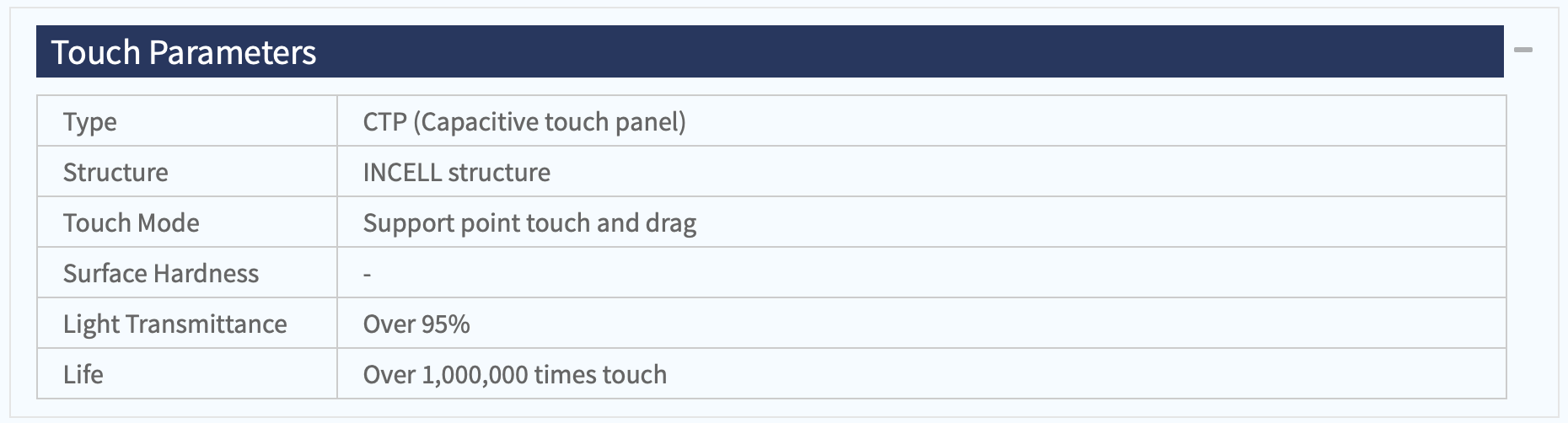
Task: Select the Touch Mode row label
Action: pyautogui.click(x=132, y=222)
